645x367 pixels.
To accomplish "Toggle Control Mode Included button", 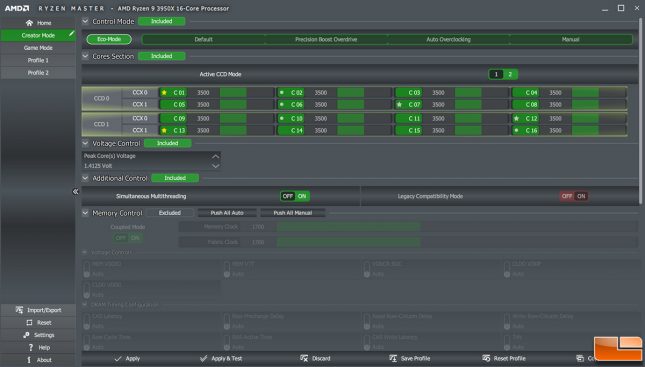I will click(162, 21).
